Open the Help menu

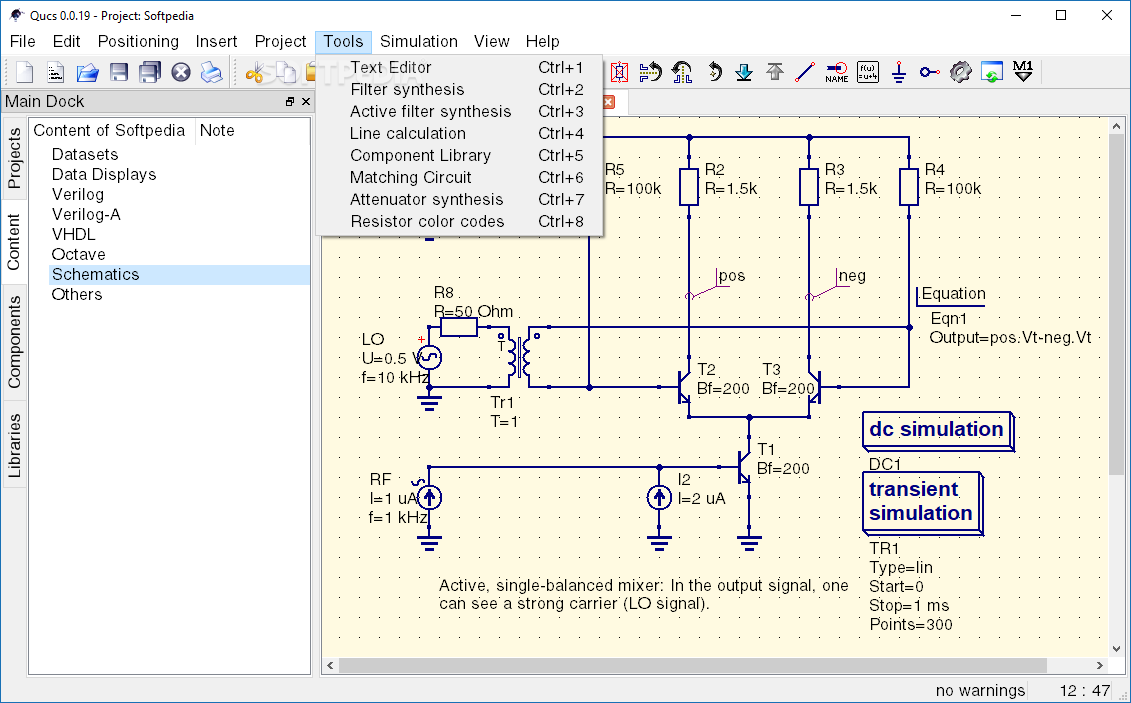pyautogui.click(x=542, y=41)
